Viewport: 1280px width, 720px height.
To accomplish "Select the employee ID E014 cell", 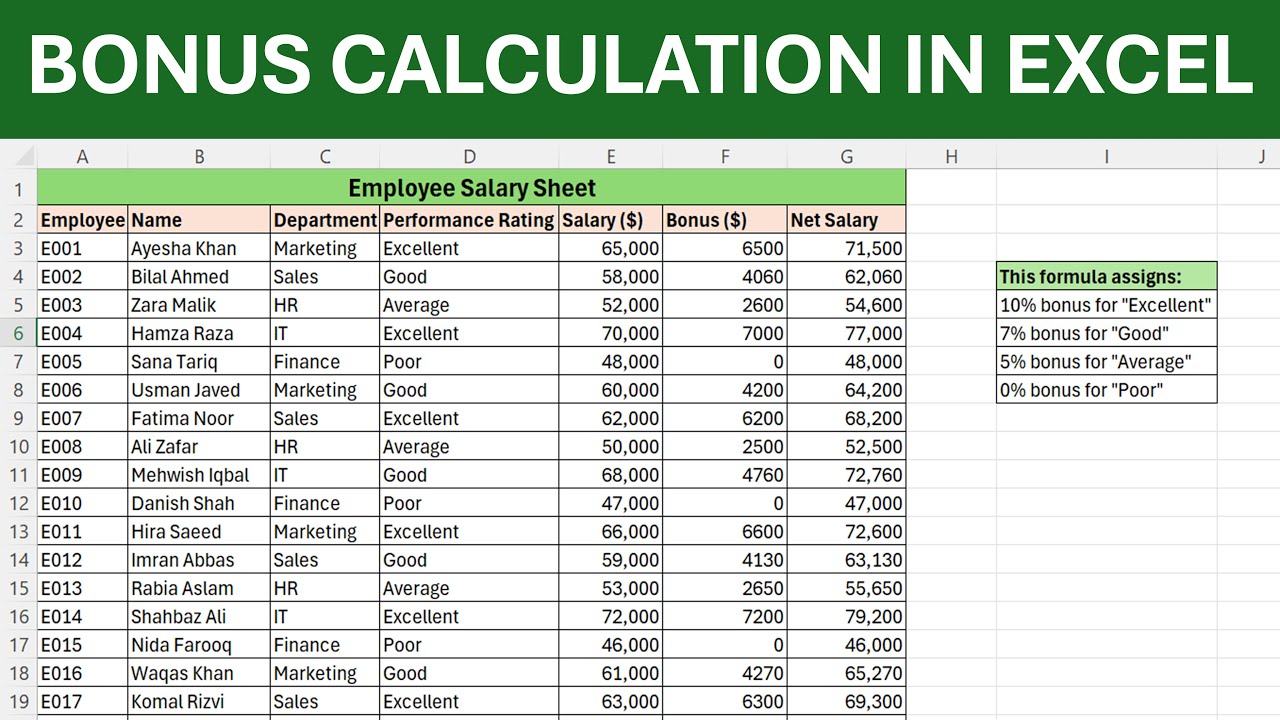I will click(83, 616).
